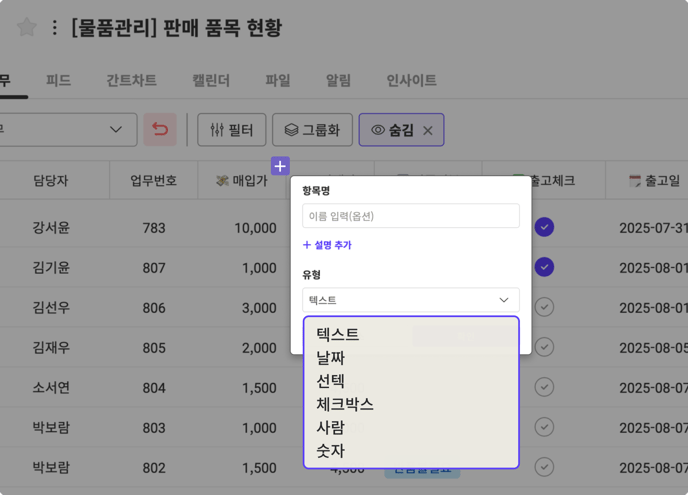Check 출고체크 for row 806
The width and height of the screenshot is (688, 495).
tap(544, 307)
